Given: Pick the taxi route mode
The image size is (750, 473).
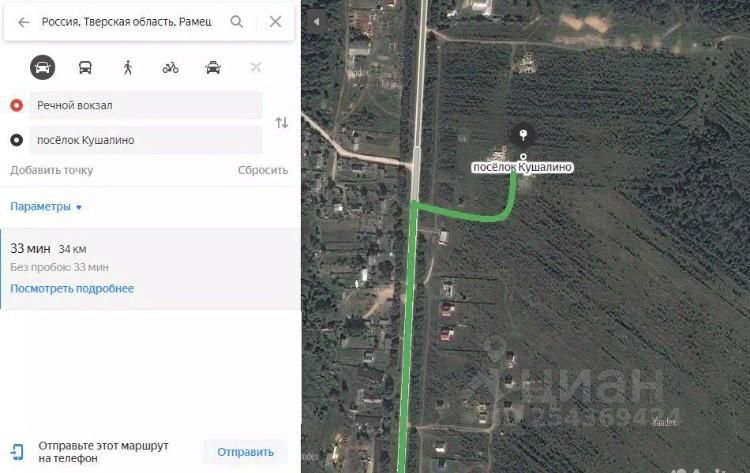Looking at the screenshot, I should point(213,67).
